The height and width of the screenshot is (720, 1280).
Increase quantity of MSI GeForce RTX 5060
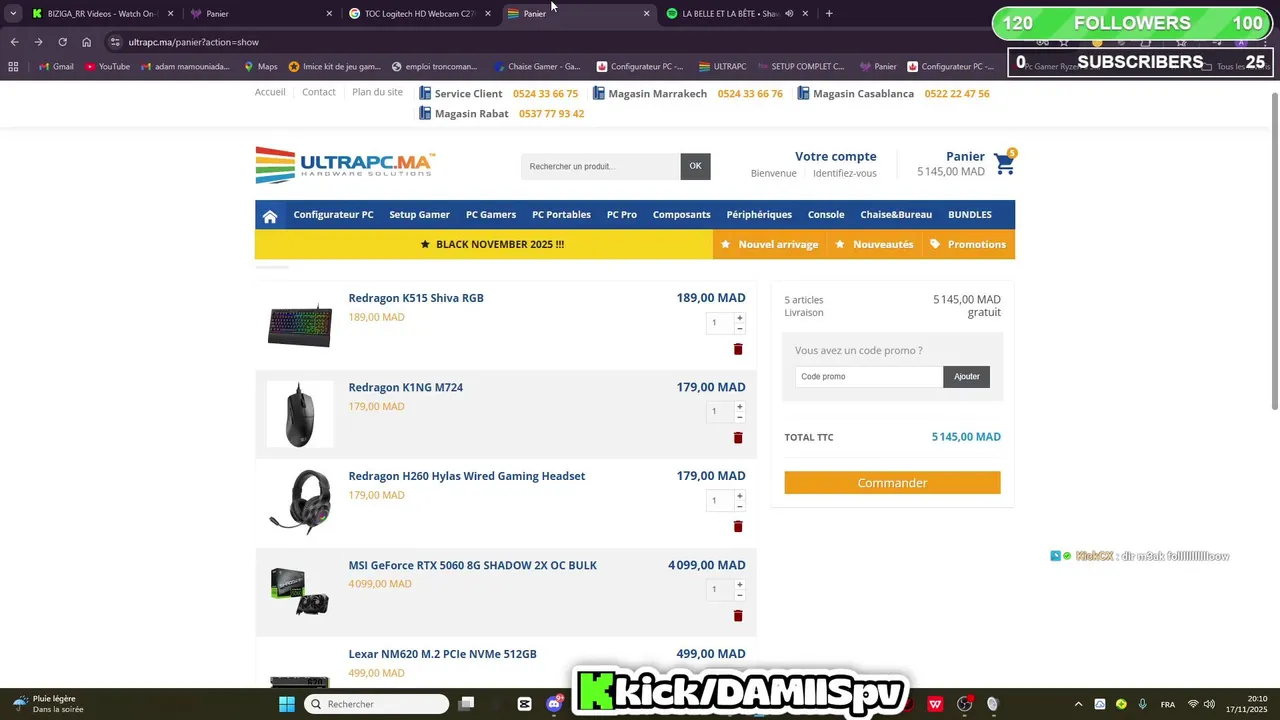coord(740,585)
